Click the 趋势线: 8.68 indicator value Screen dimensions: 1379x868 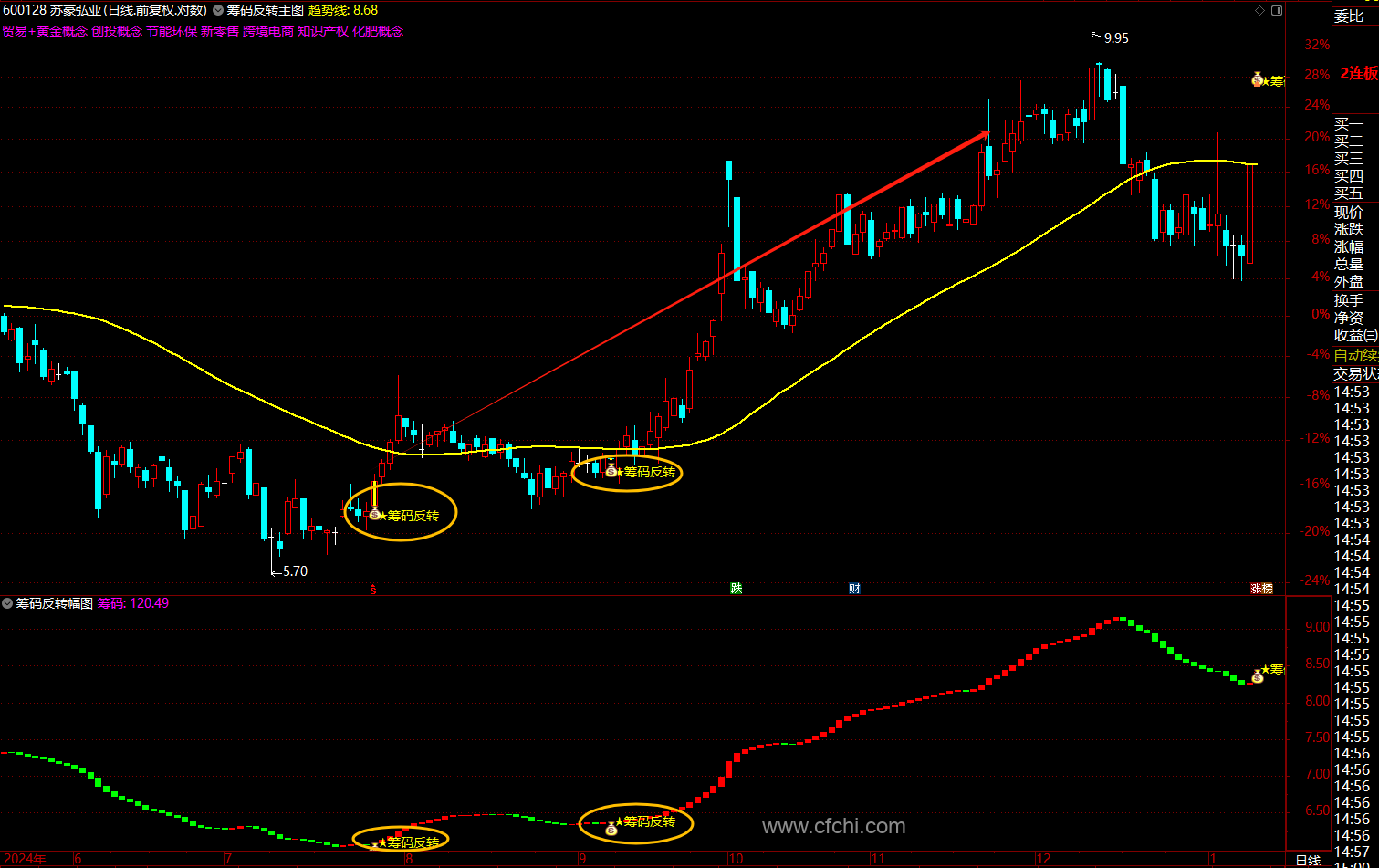click(x=343, y=10)
